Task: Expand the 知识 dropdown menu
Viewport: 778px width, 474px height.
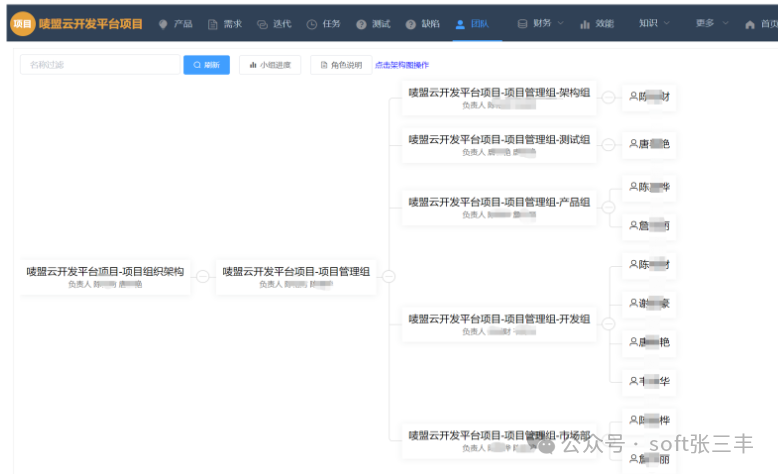Action: (654, 23)
